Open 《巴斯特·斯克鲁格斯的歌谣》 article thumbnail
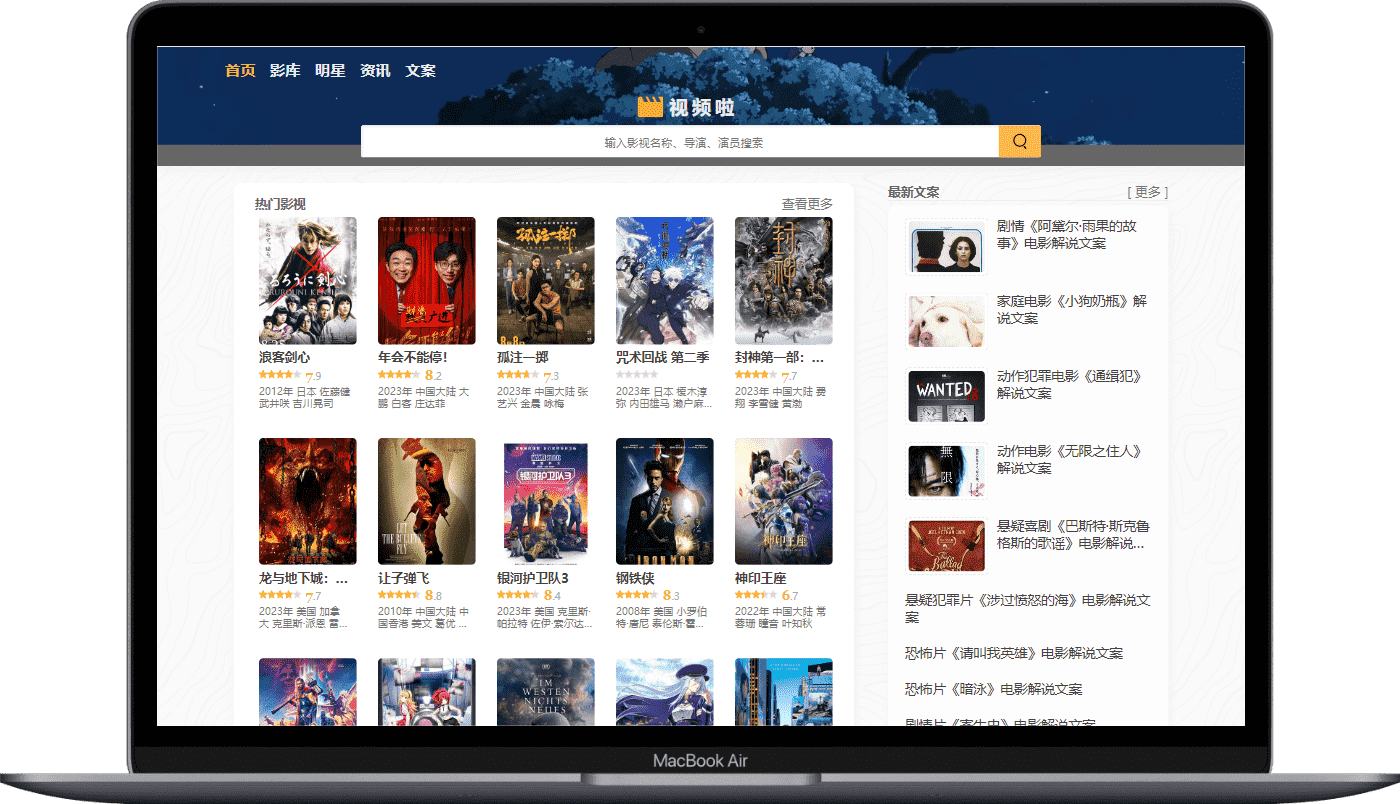Screen dimensions: 1400x804 (x=946, y=546)
